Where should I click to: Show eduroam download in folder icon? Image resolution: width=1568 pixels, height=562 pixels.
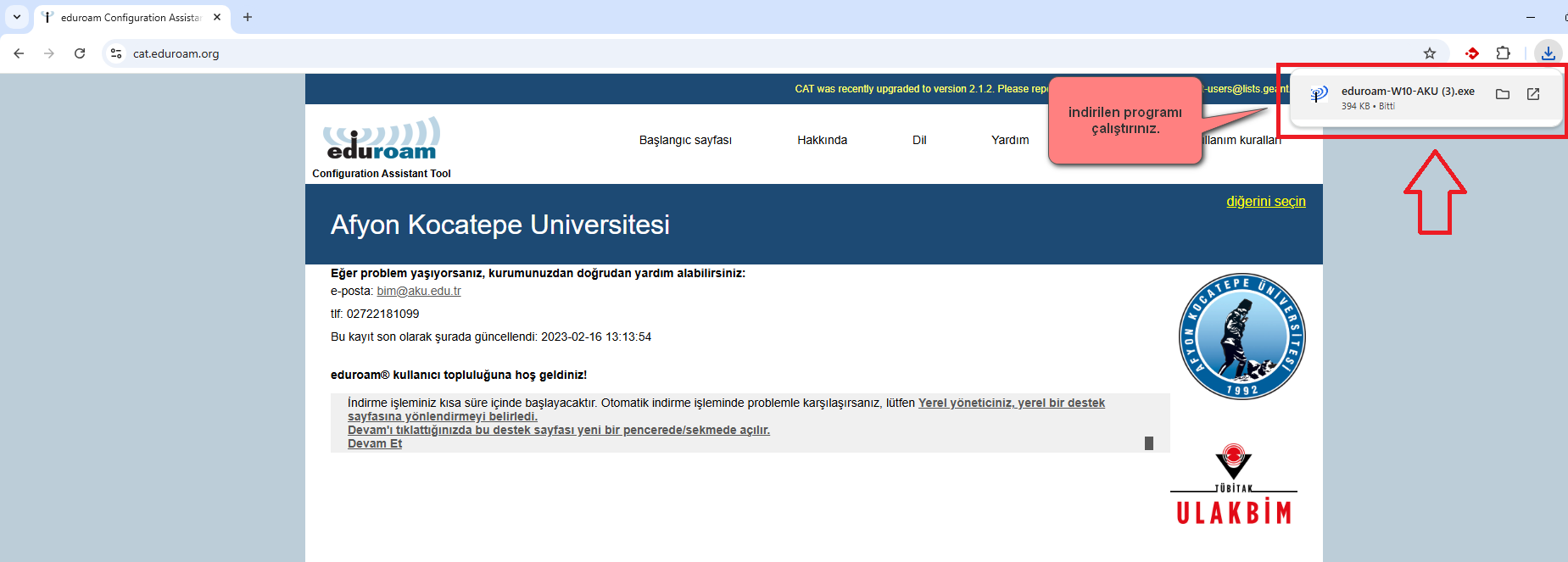(1503, 94)
